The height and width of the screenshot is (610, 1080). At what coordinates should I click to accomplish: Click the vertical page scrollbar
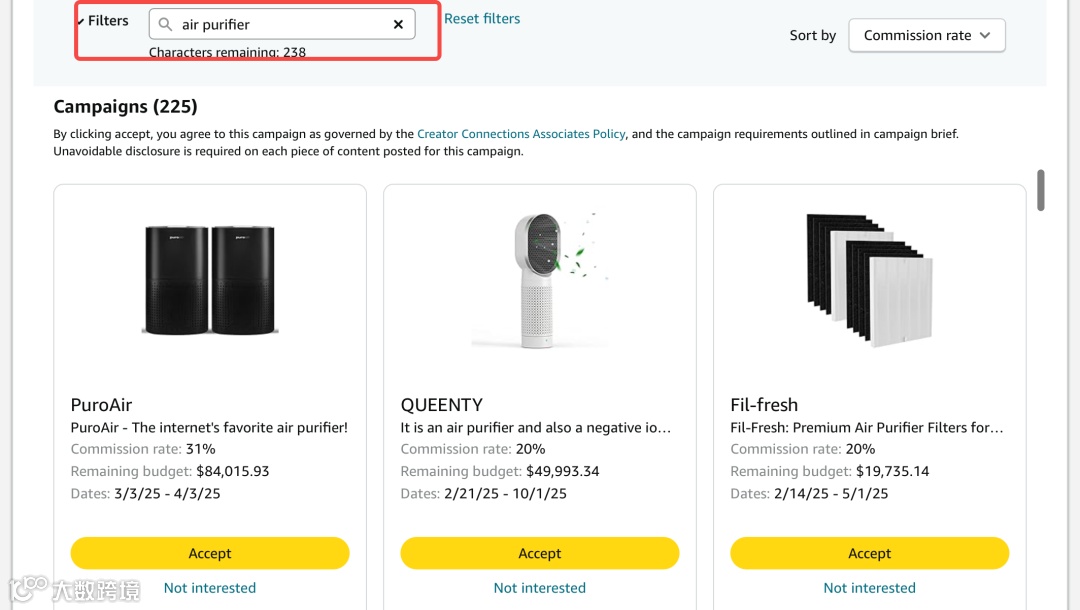pos(1041,190)
